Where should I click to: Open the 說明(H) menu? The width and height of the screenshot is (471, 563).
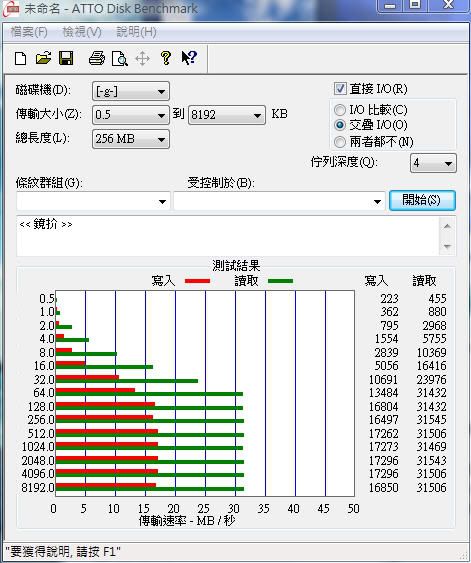[136, 32]
